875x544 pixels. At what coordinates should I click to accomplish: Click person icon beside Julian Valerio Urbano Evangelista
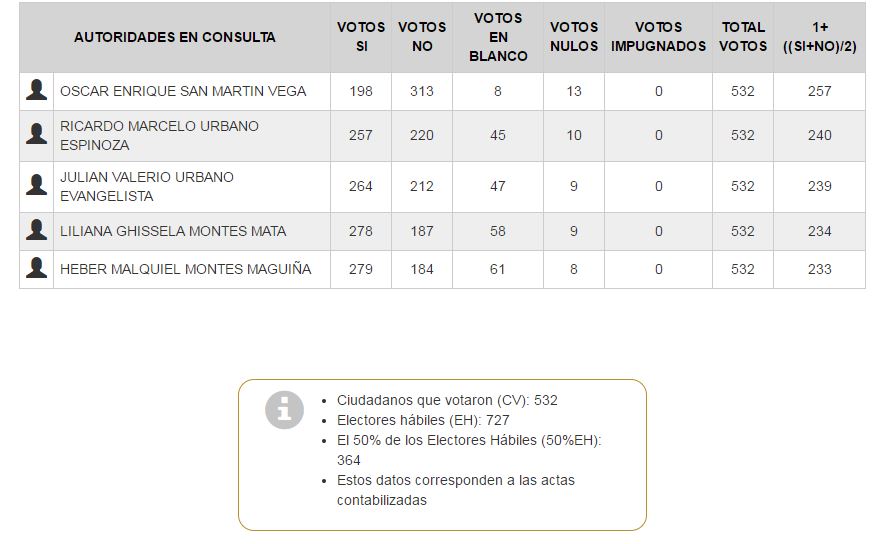37,186
